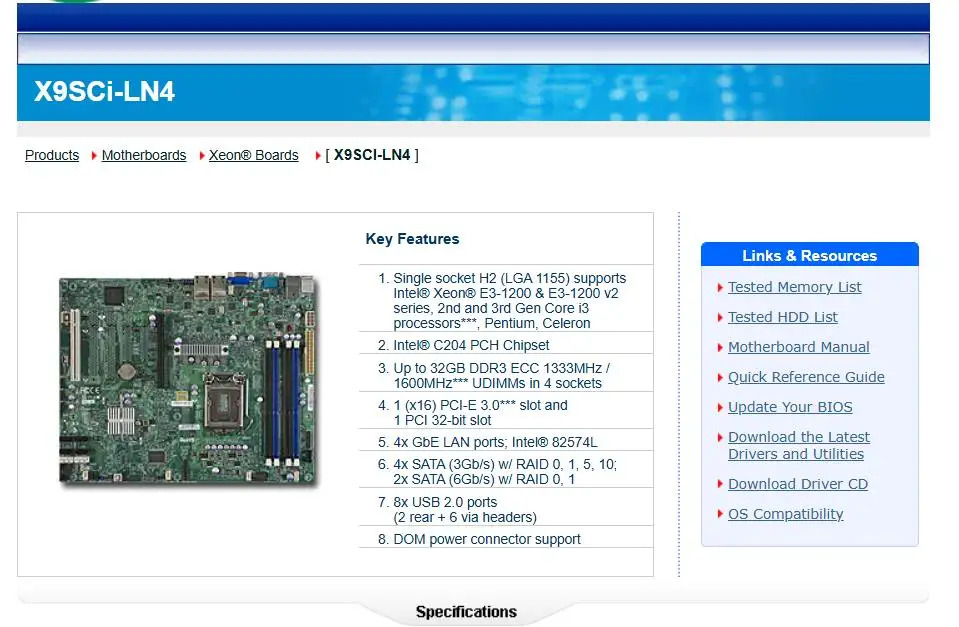Viewport: 959px width, 627px height.
Task: Follow the Update Your BIOS link
Action: (790, 407)
